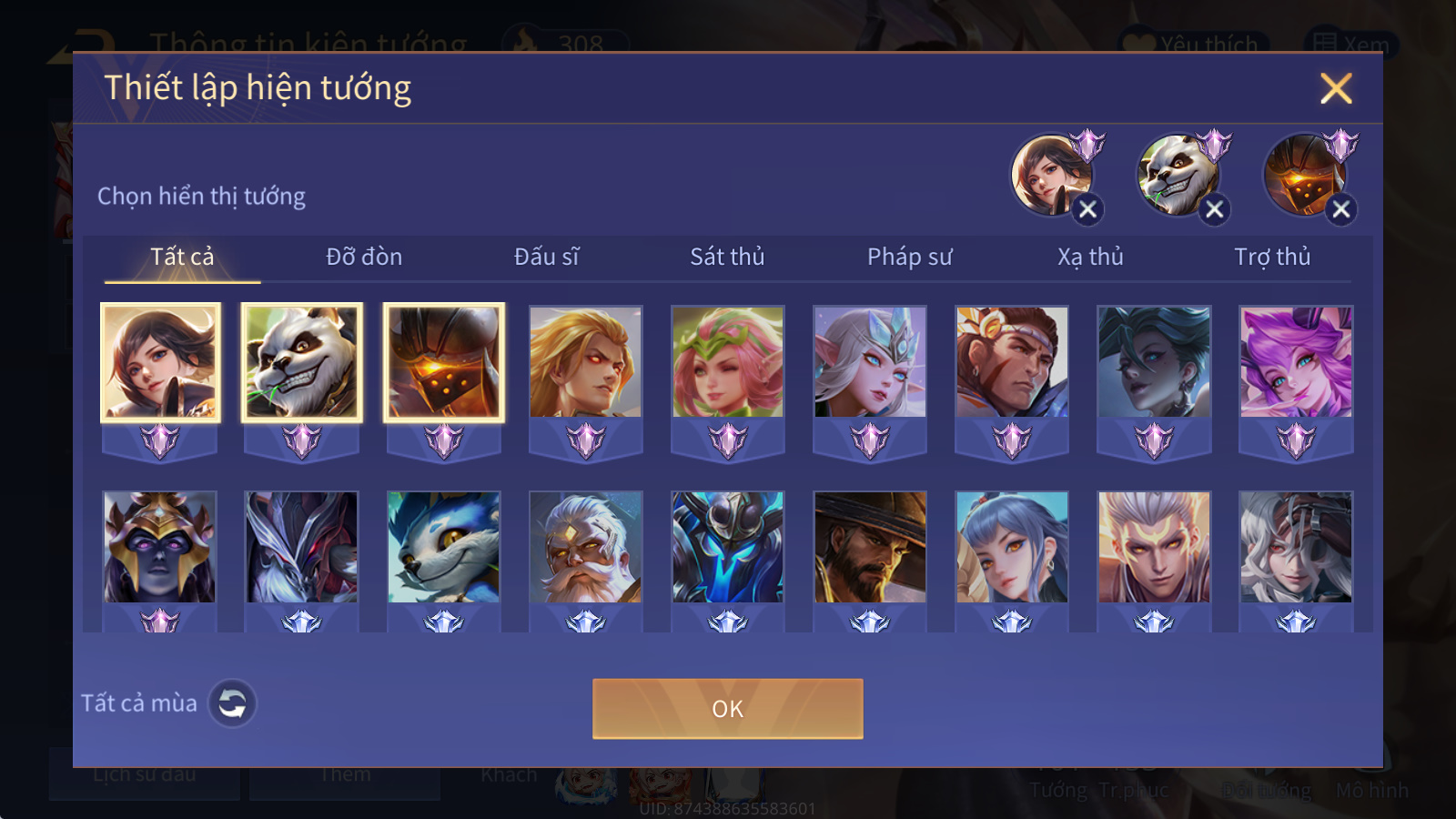Deselect the highlighted orange-visor helmet hero portrait
The width and height of the screenshot is (1456, 819).
[x=444, y=362]
